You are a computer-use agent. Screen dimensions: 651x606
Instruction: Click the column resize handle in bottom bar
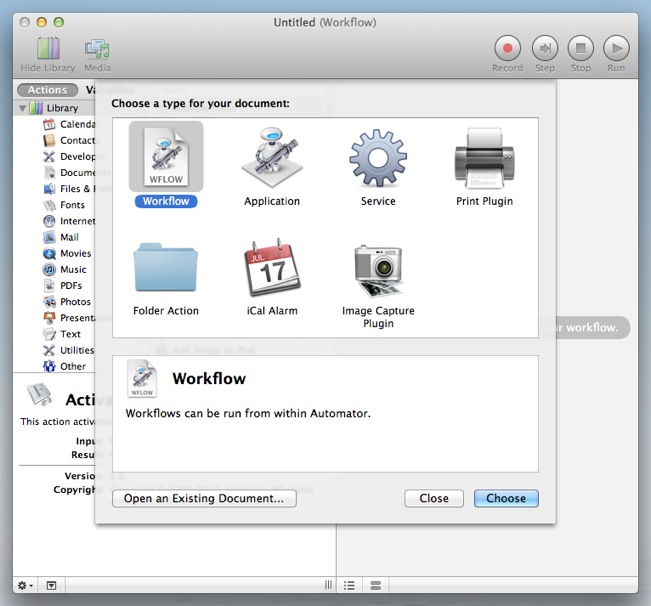328,585
